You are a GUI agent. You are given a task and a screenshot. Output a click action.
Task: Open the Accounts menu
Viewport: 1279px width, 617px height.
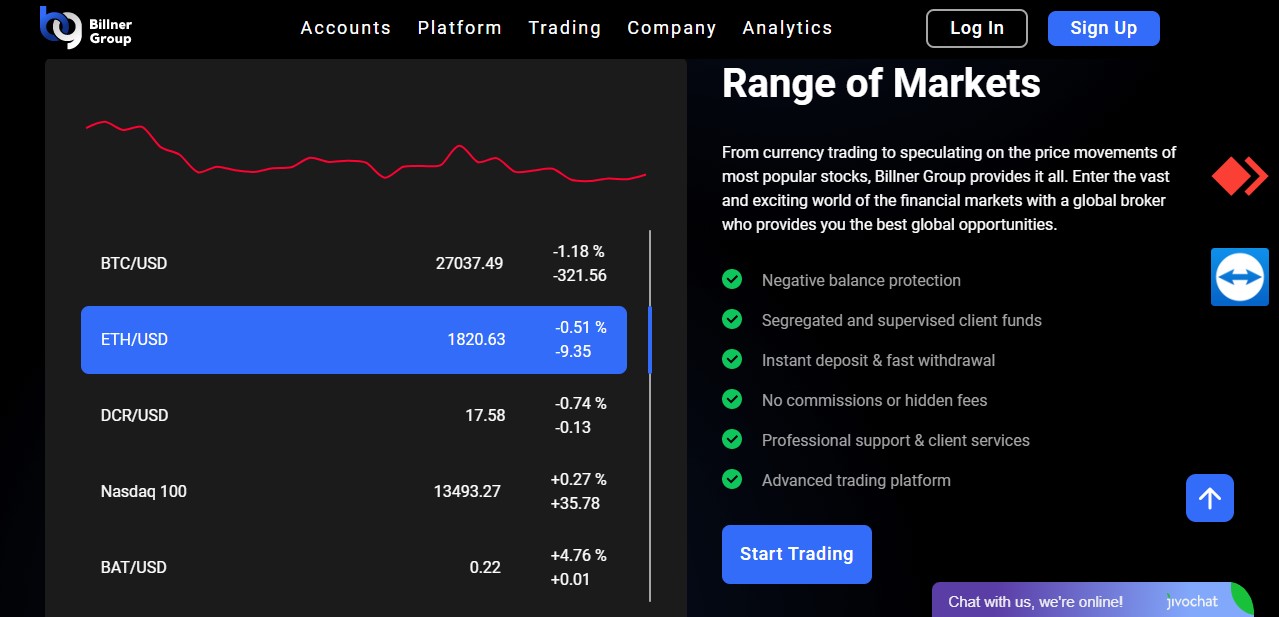pyautogui.click(x=345, y=28)
